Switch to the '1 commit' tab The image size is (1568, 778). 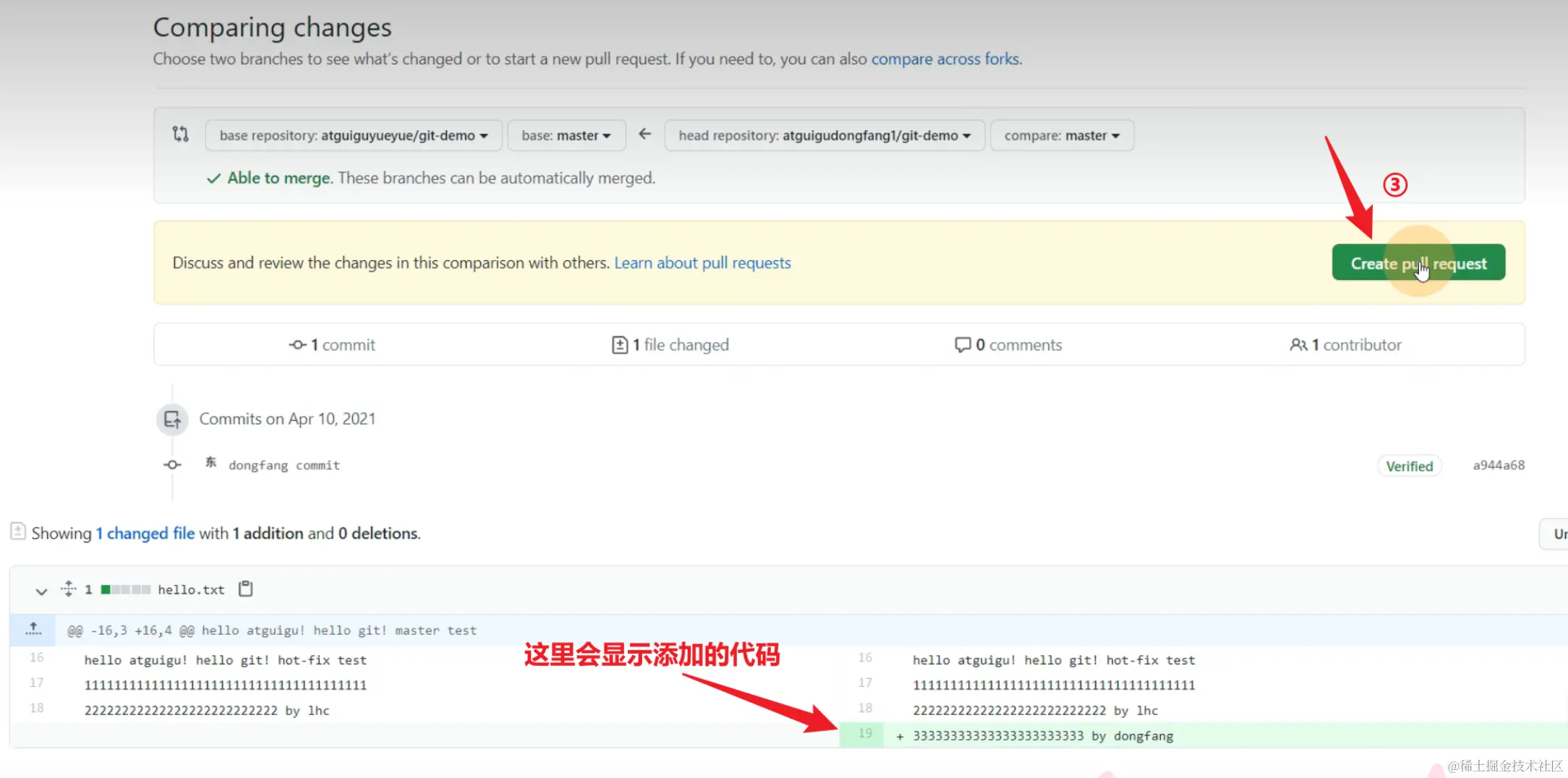[x=332, y=345]
